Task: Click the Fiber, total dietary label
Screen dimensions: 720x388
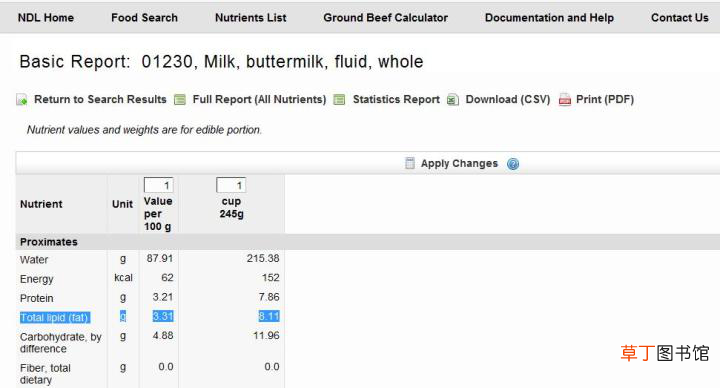Action: pyautogui.click(x=45, y=374)
